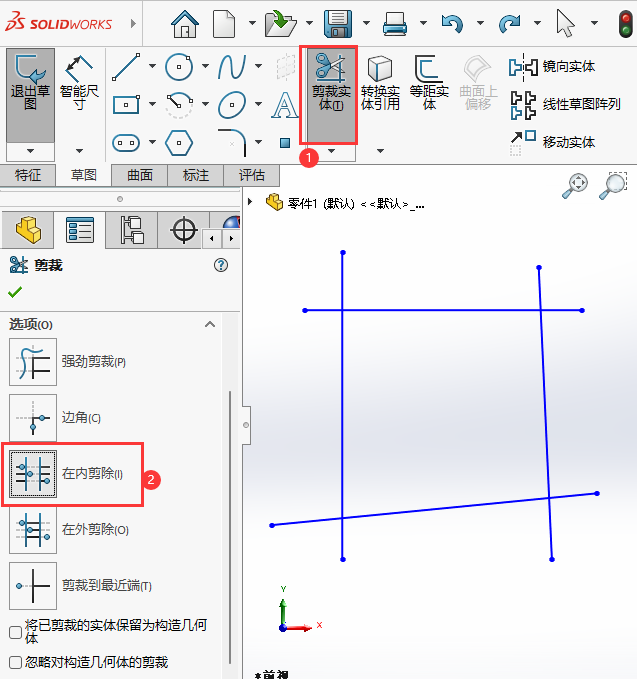Select the Circle sketch tool
The image size is (637, 679).
click(178, 67)
